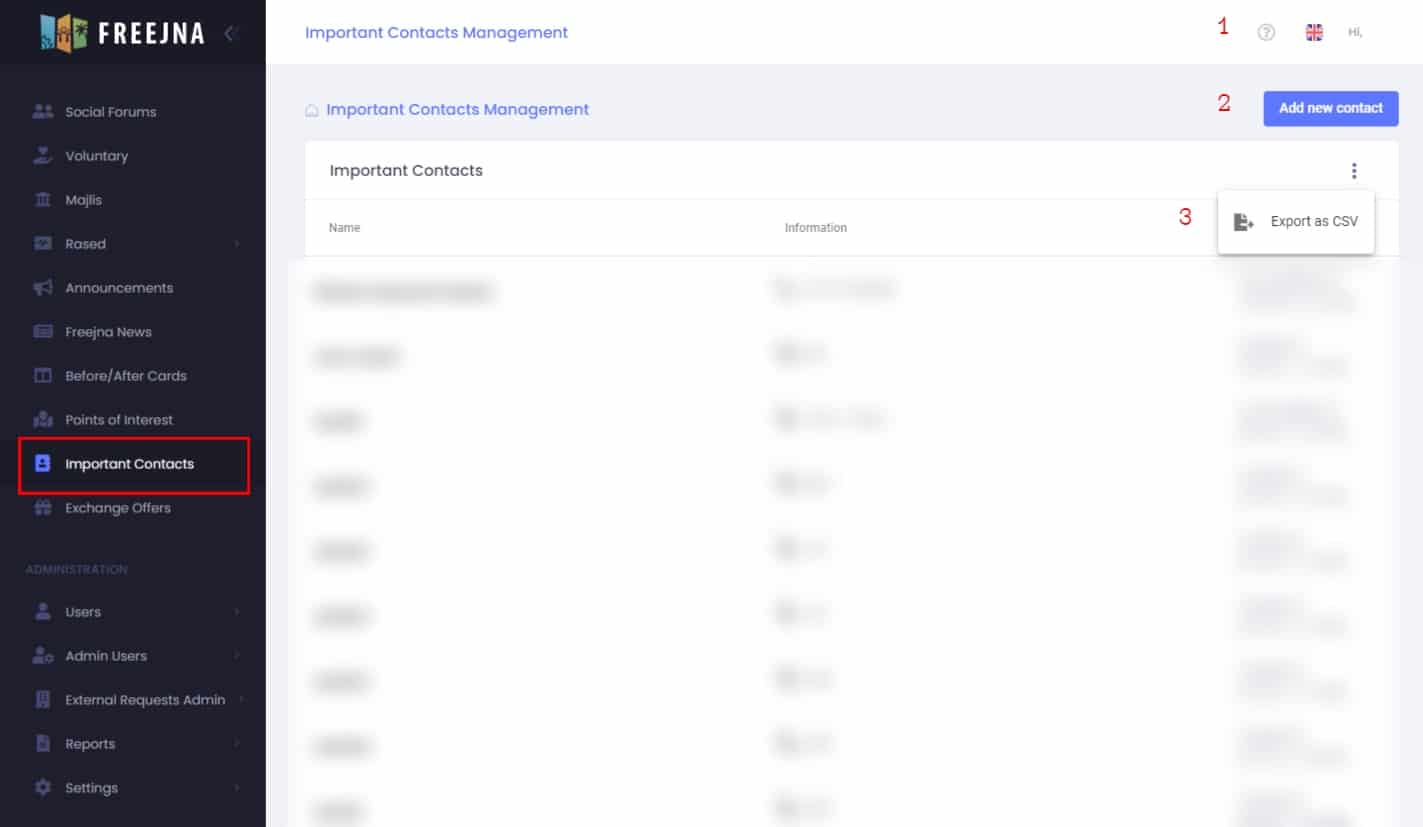Click the Voluntary hand icon

[43, 156]
